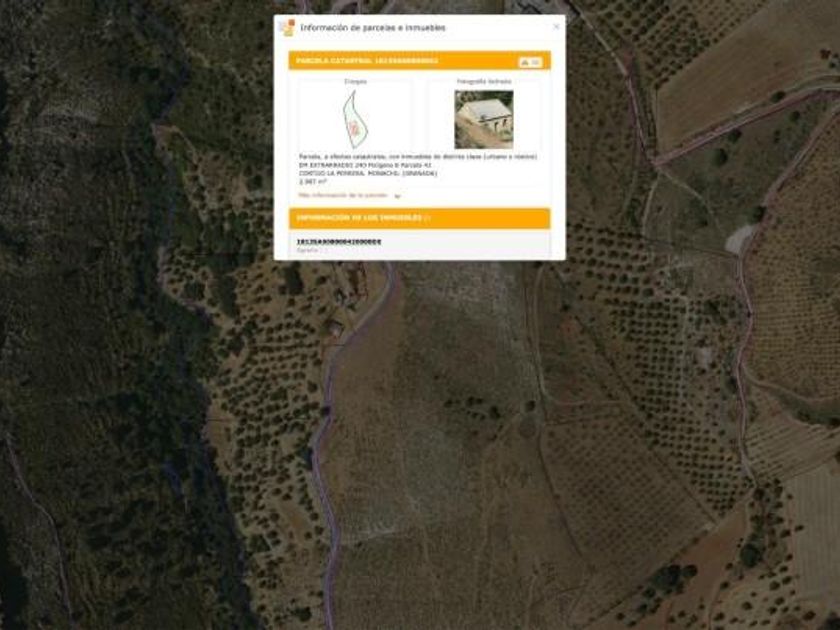Open the inmueble reference 18135A008000420000EE link

click(x=339, y=242)
